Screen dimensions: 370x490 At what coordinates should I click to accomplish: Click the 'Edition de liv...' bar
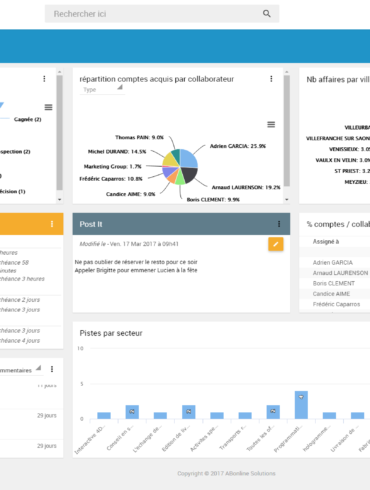(x=189, y=412)
